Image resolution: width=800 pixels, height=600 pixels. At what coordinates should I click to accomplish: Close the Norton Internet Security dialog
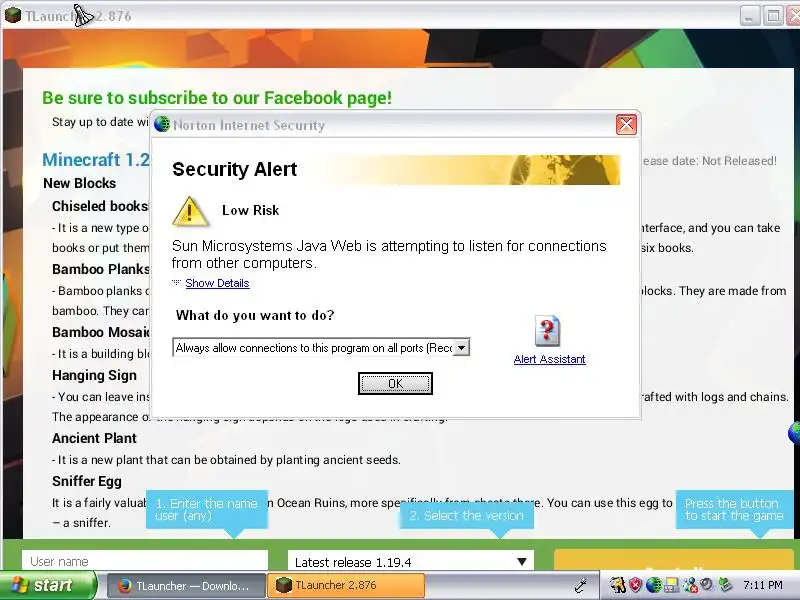[626, 124]
